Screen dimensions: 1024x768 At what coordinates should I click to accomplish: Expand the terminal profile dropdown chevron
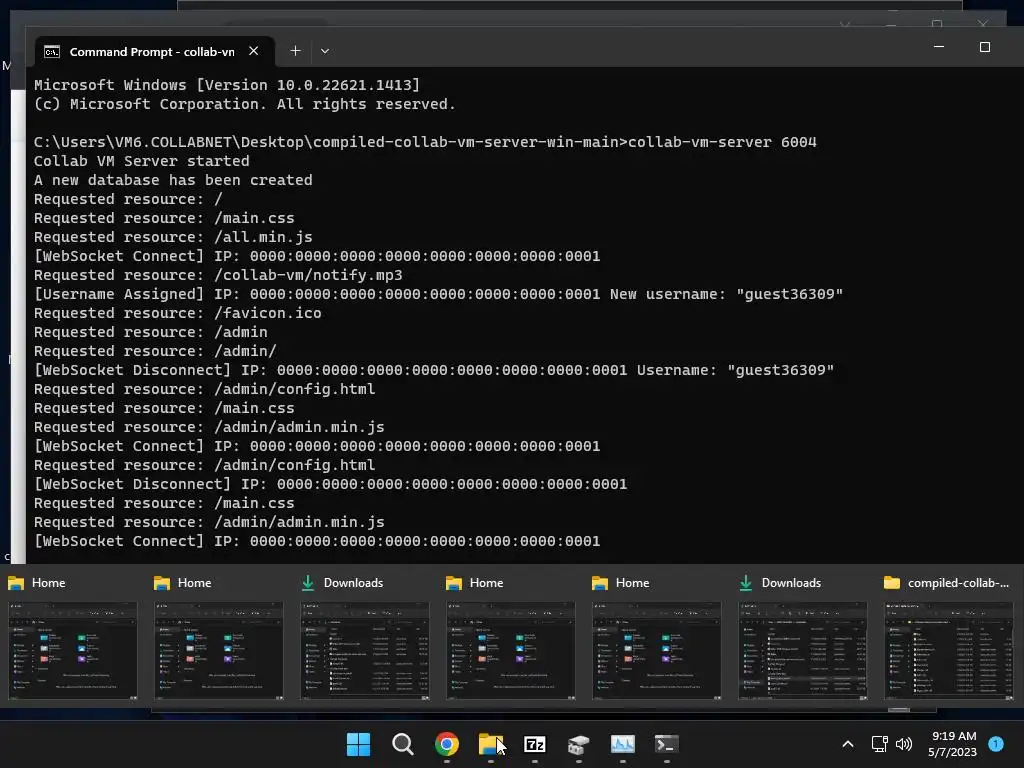coord(325,51)
